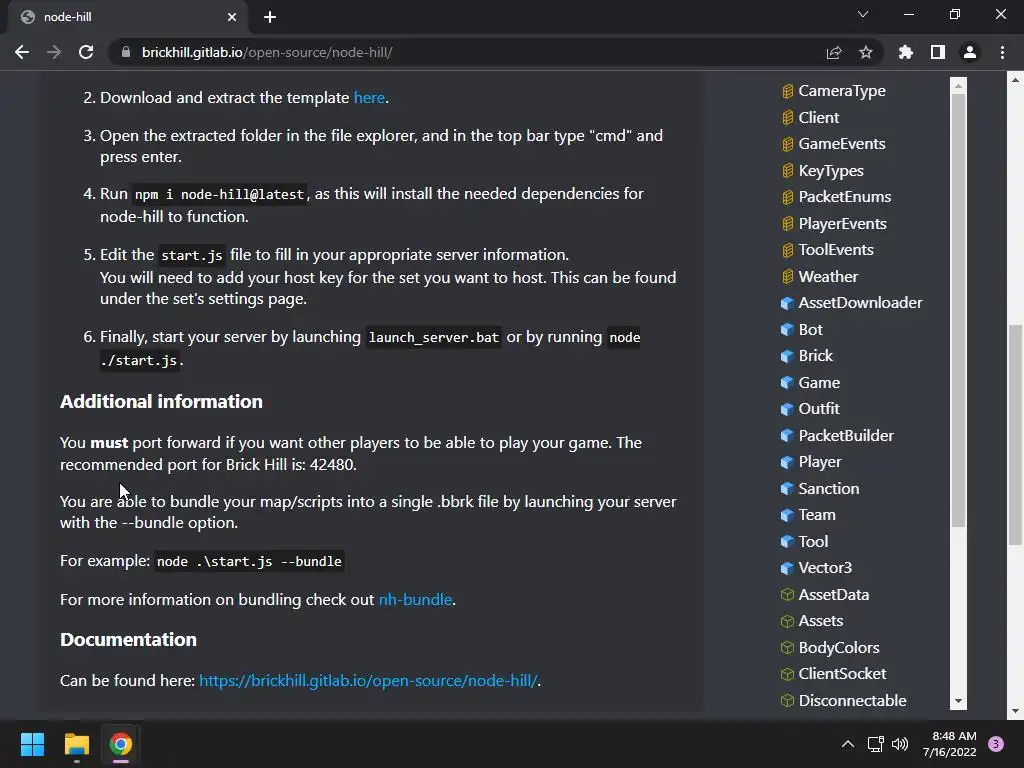Screen dimensions: 1024x768
Task: Click the main page scrollbar thumb
Action: [1015, 434]
